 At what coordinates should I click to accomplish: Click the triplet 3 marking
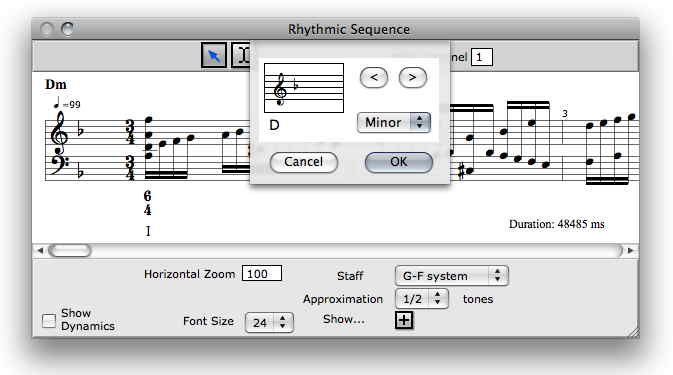click(565, 114)
